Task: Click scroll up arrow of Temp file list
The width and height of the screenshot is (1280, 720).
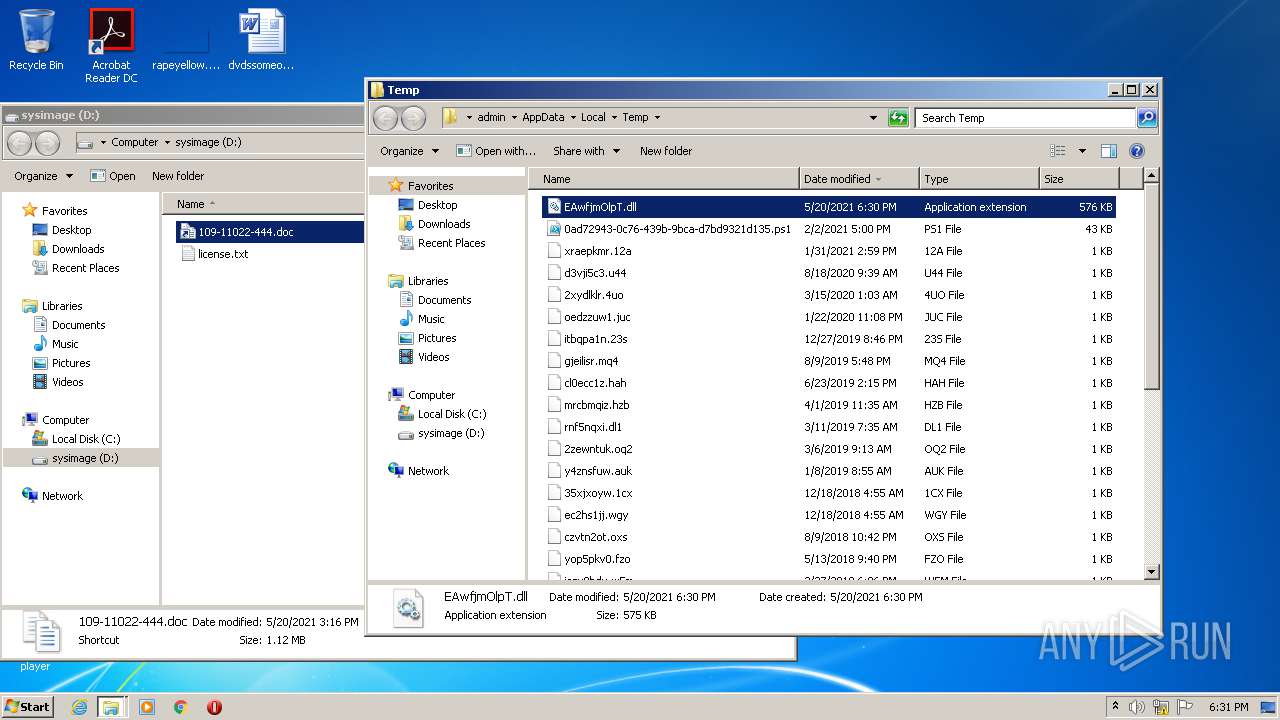Action: point(1151,176)
